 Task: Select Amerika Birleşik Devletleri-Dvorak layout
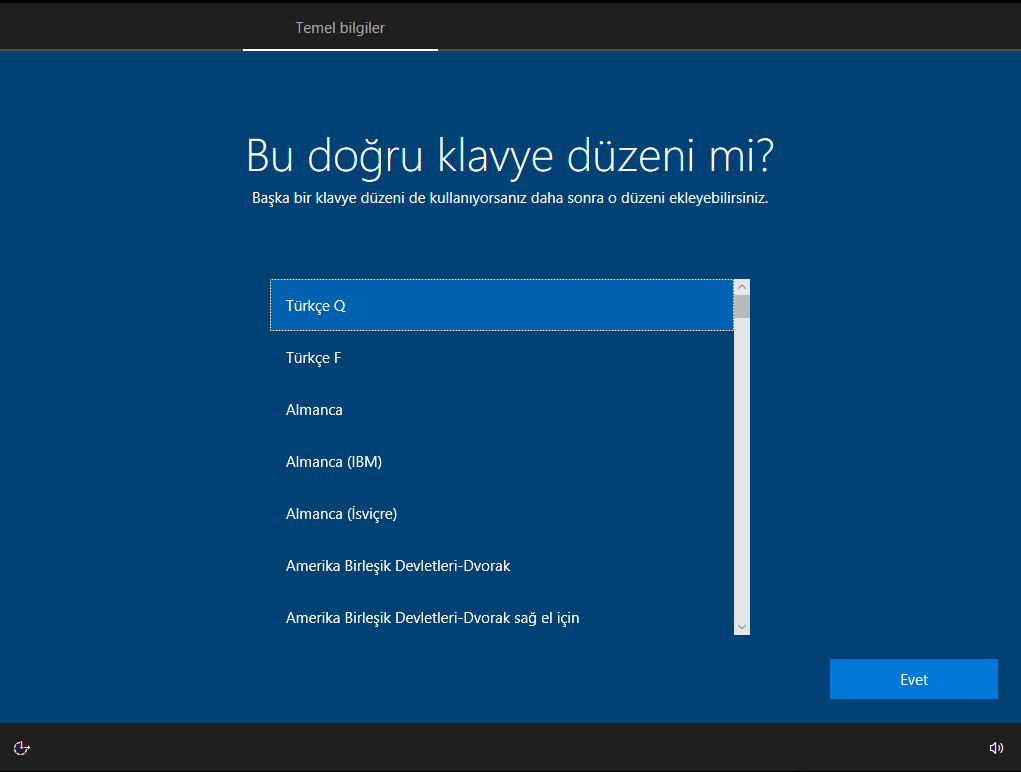pos(501,566)
